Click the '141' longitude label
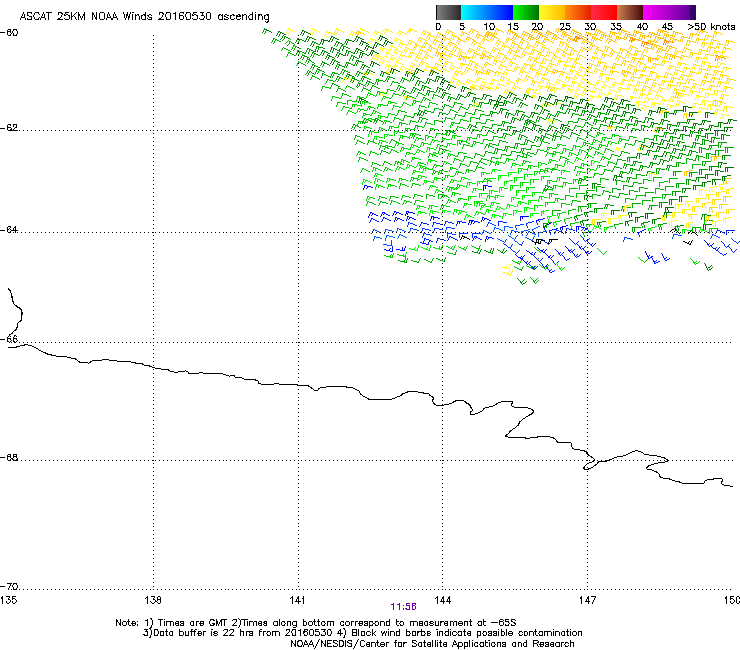Screen dimensions: 740x650 point(298,600)
